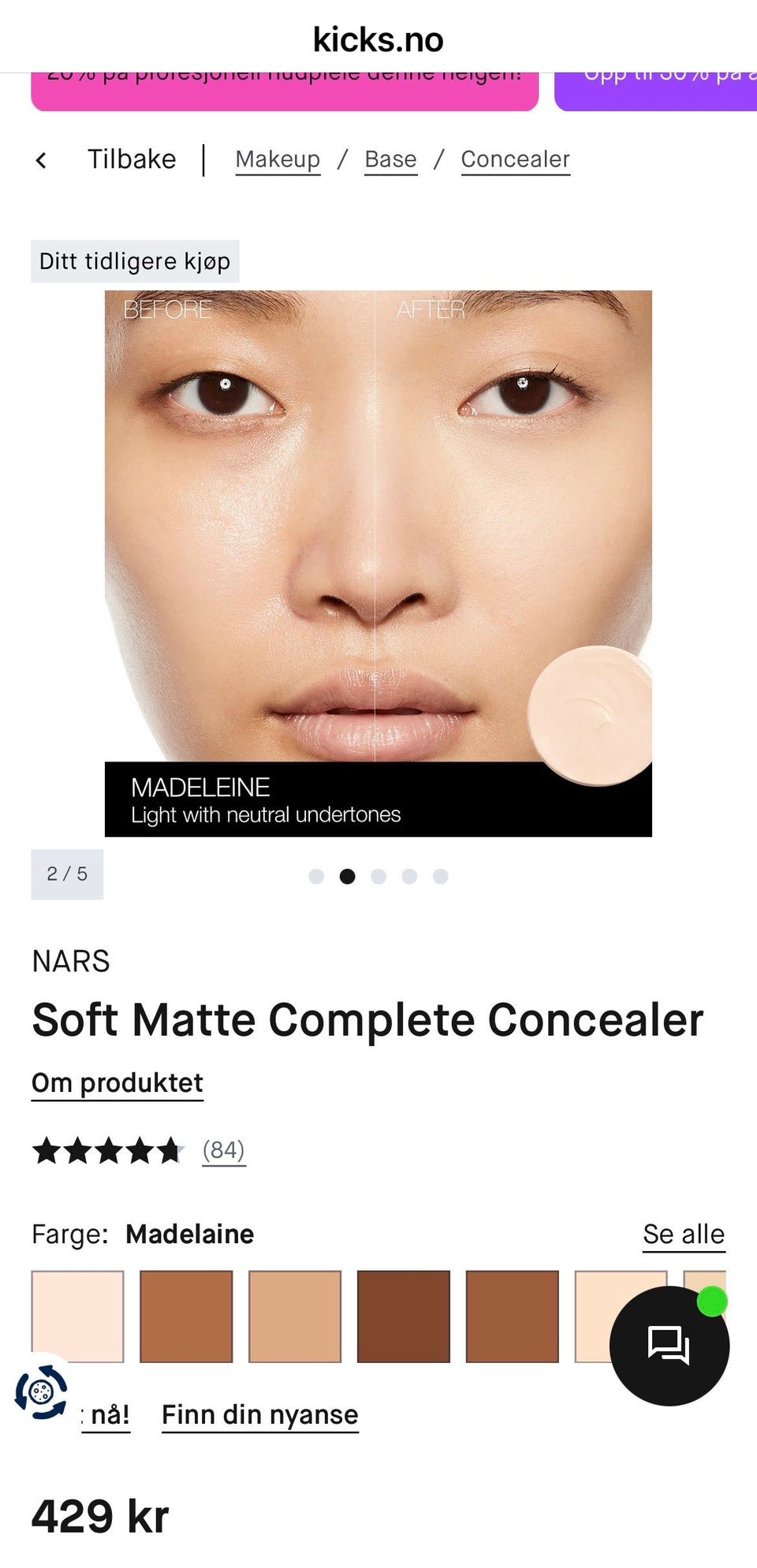The width and height of the screenshot is (757, 1568).
Task: Open the Makeup breadcrumb
Action: pos(278,159)
